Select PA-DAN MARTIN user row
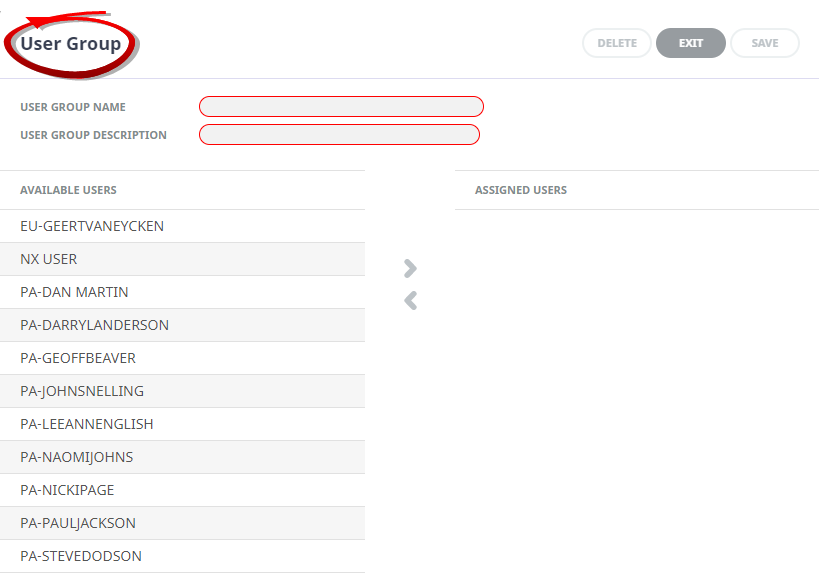819x573 pixels. [182, 292]
